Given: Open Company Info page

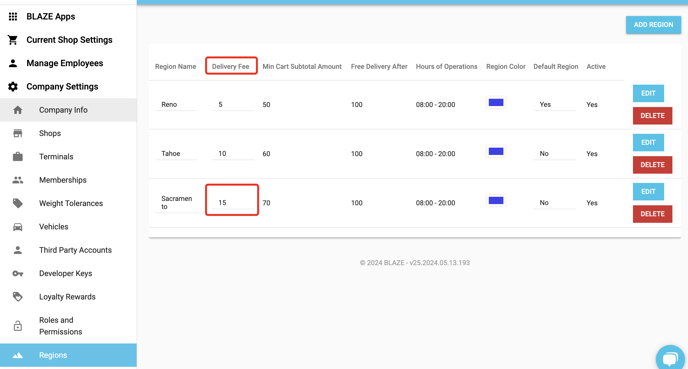Looking at the screenshot, I should tap(68, 110).
